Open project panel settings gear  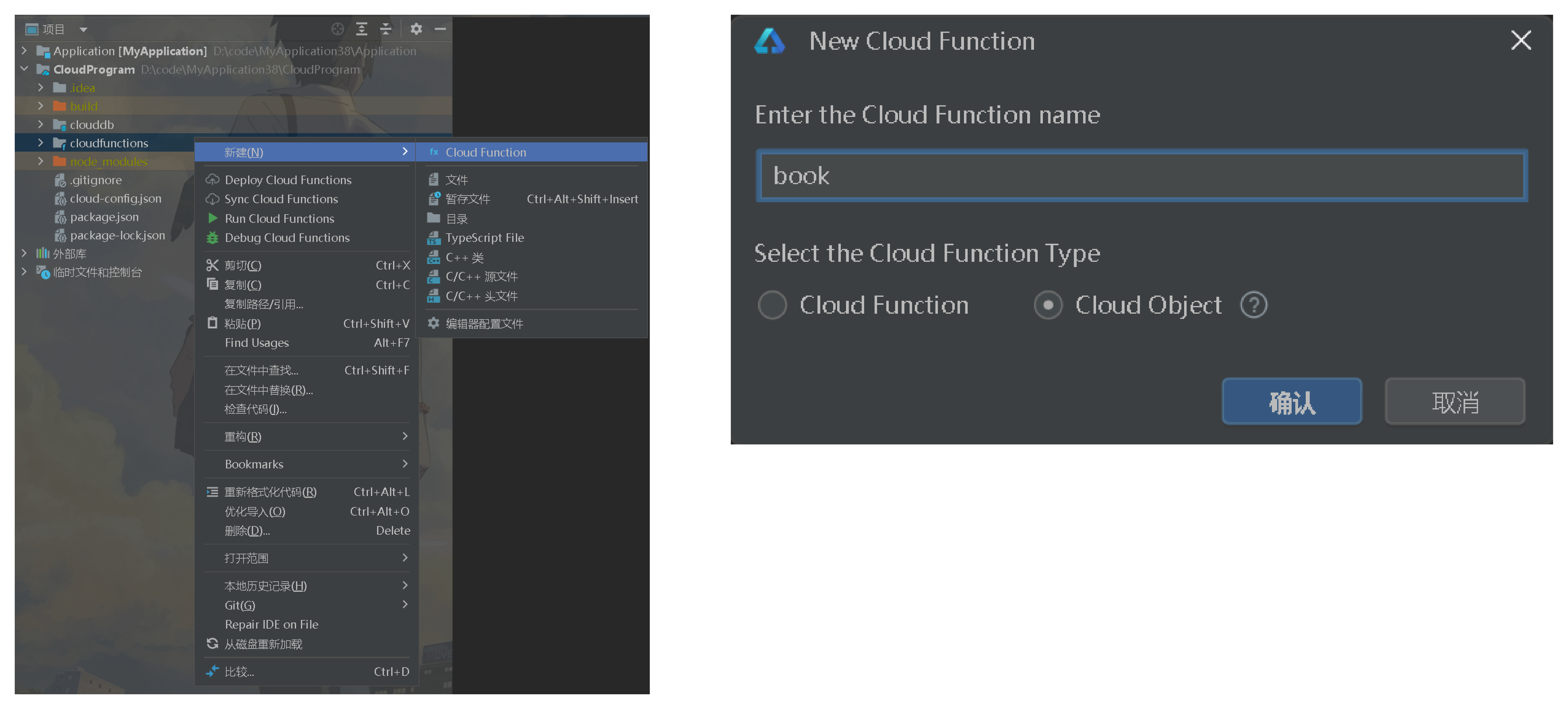416,29
